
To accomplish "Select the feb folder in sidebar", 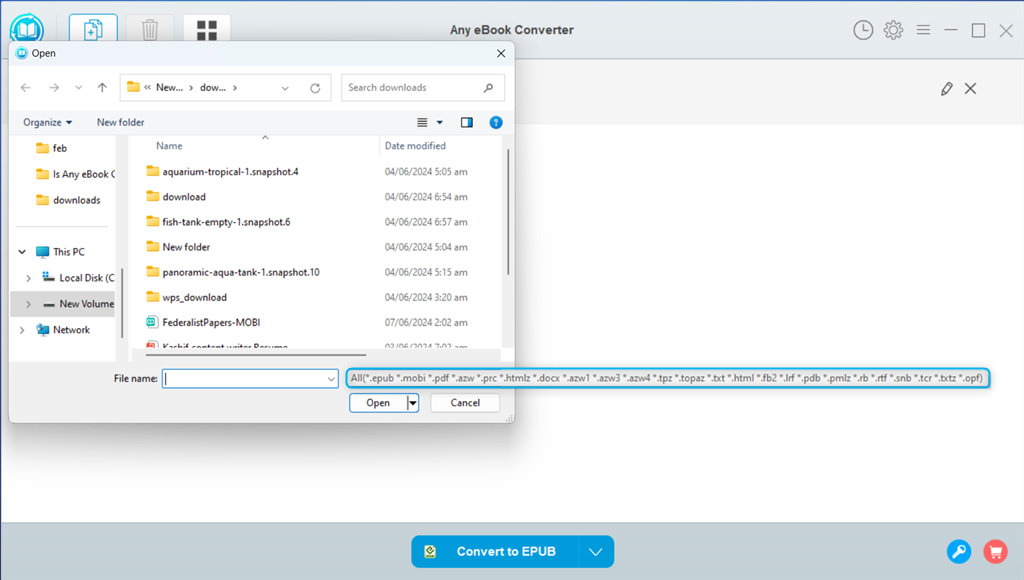I will (59, 148).
